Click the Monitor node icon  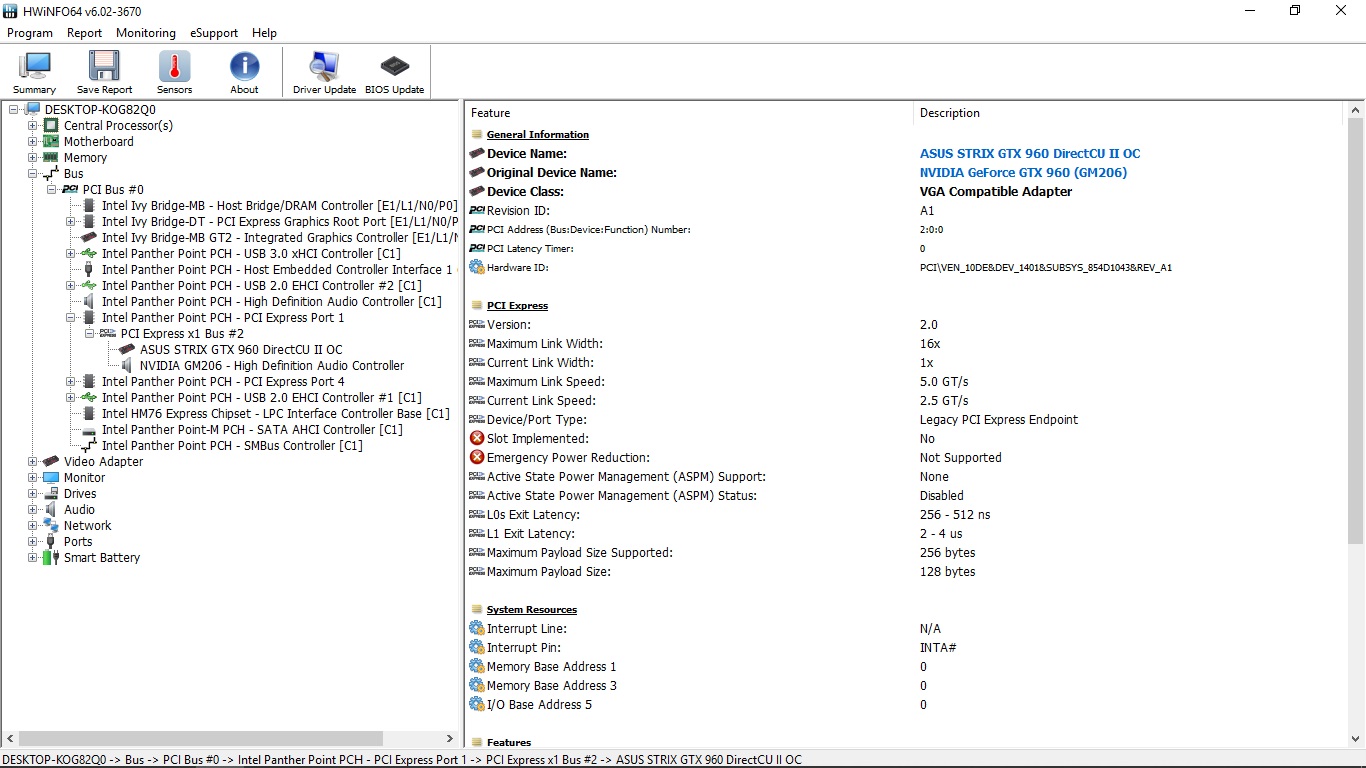click(x=51, y=478)
